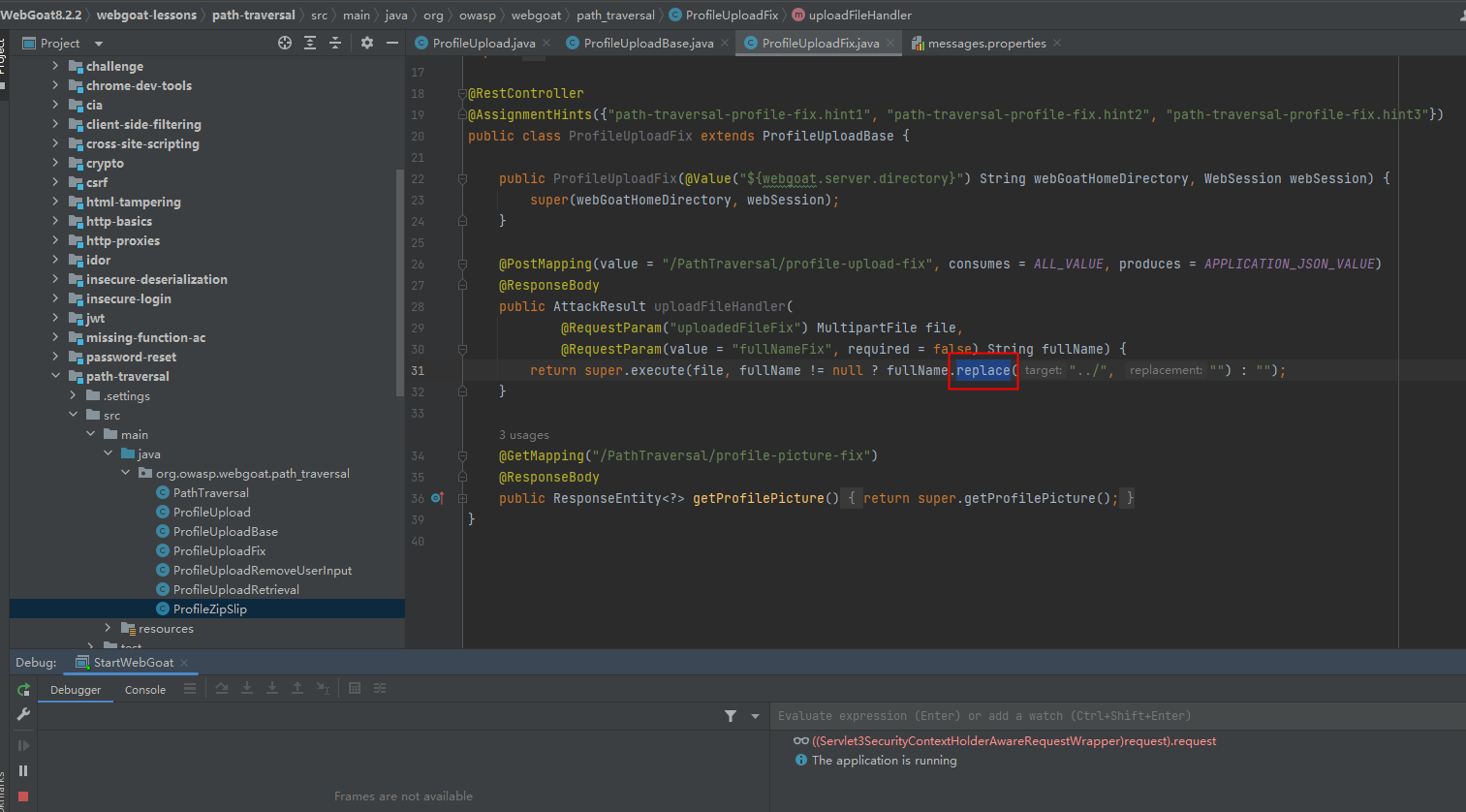This screenshot has width=1466, height=812.
Task: Click the Trace Current Stream Chain icon
Action: [380, 688]
